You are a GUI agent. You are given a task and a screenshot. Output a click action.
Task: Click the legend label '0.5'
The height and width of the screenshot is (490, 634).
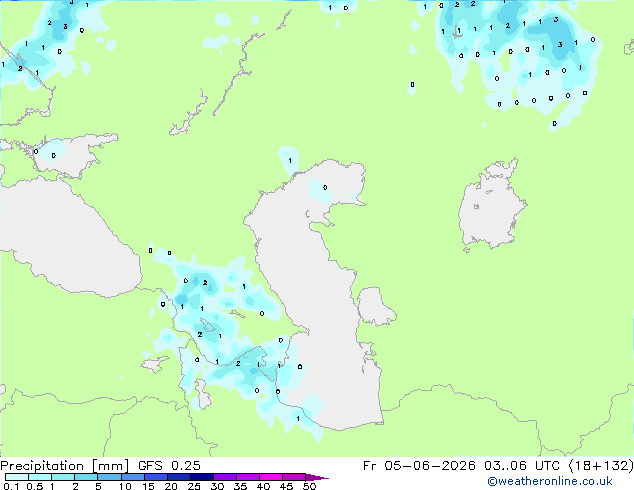coord(35,486)
